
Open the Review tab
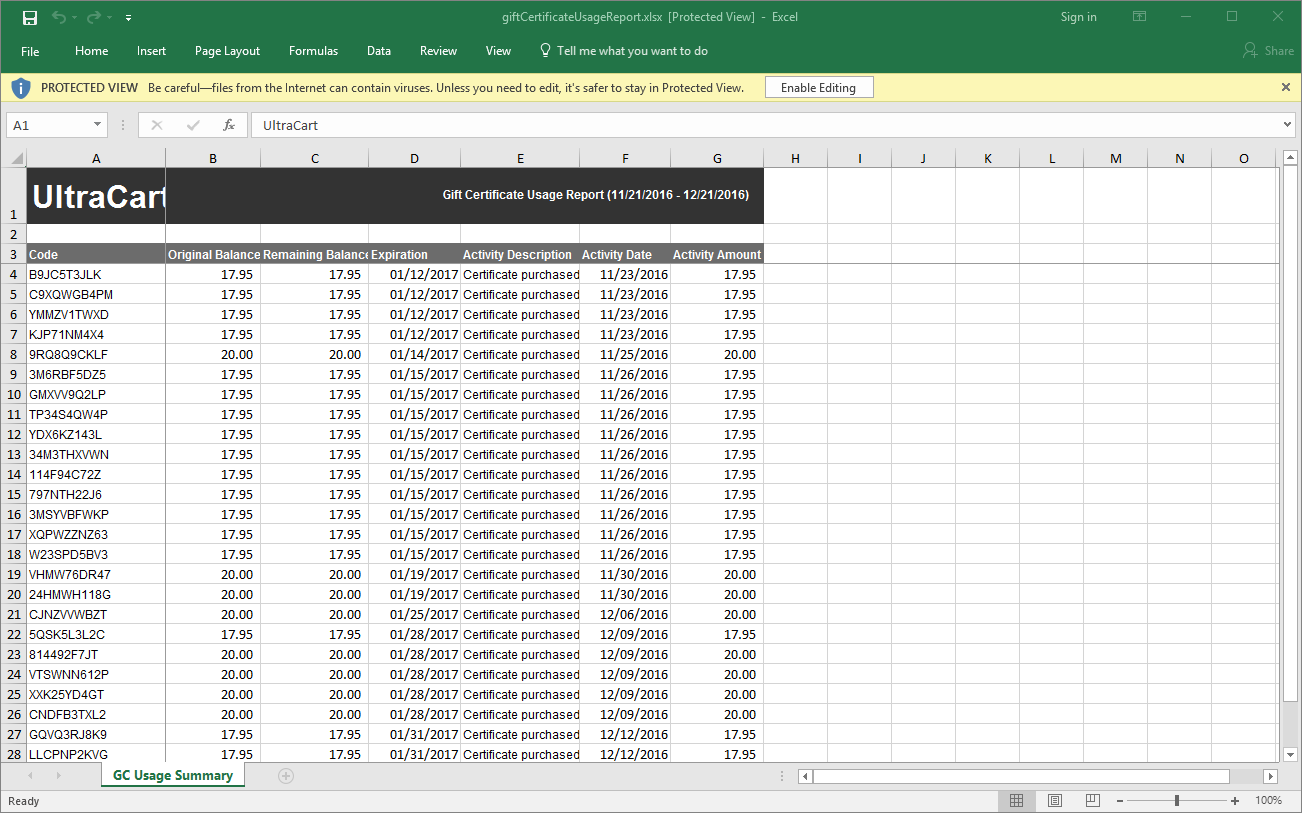click(x=438, y=51)
